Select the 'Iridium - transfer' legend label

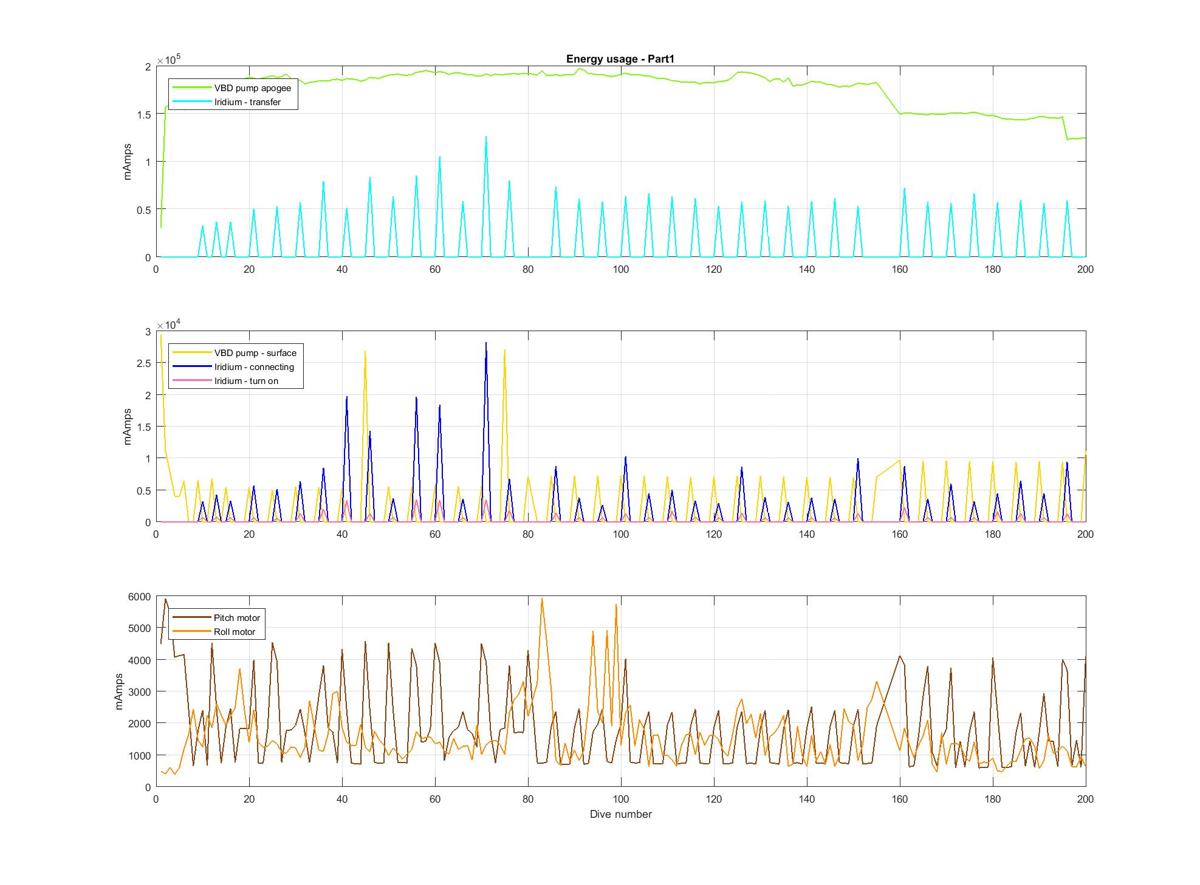248,102
